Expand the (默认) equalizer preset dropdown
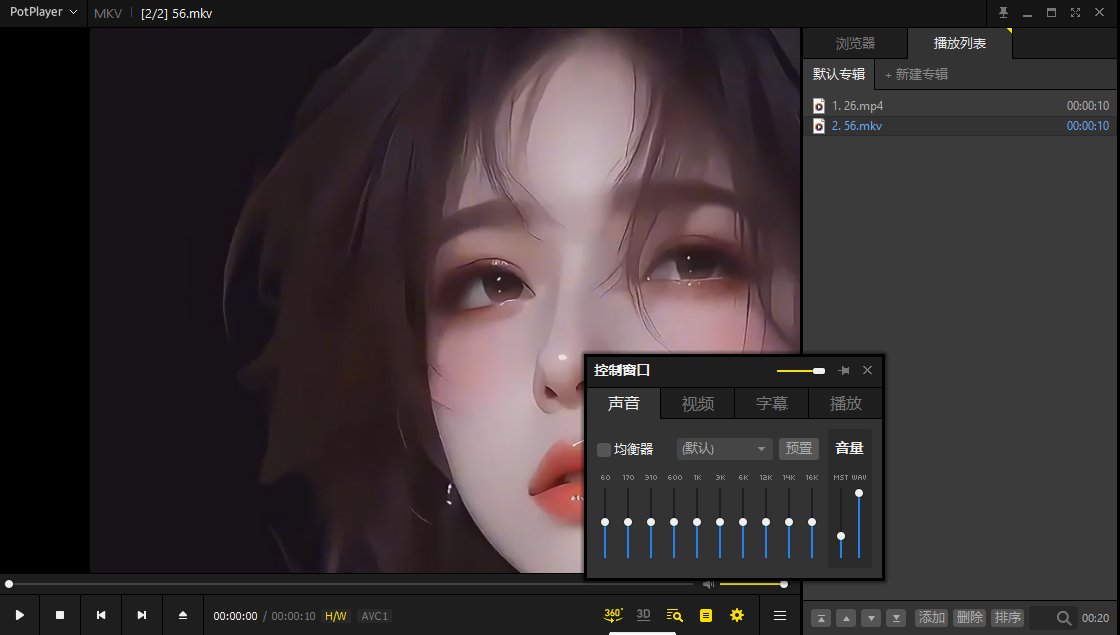The image size is (1120, 635). [724, 449]
